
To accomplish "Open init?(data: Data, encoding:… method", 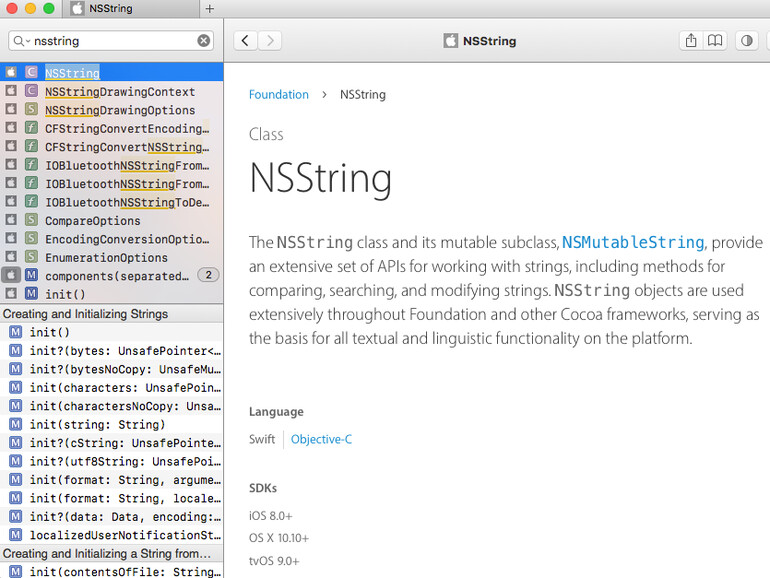I will click(x=111, y=517).
